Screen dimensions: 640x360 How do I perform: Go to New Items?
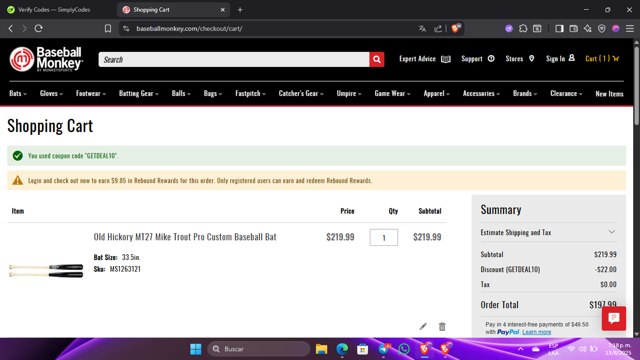[609, 93]
